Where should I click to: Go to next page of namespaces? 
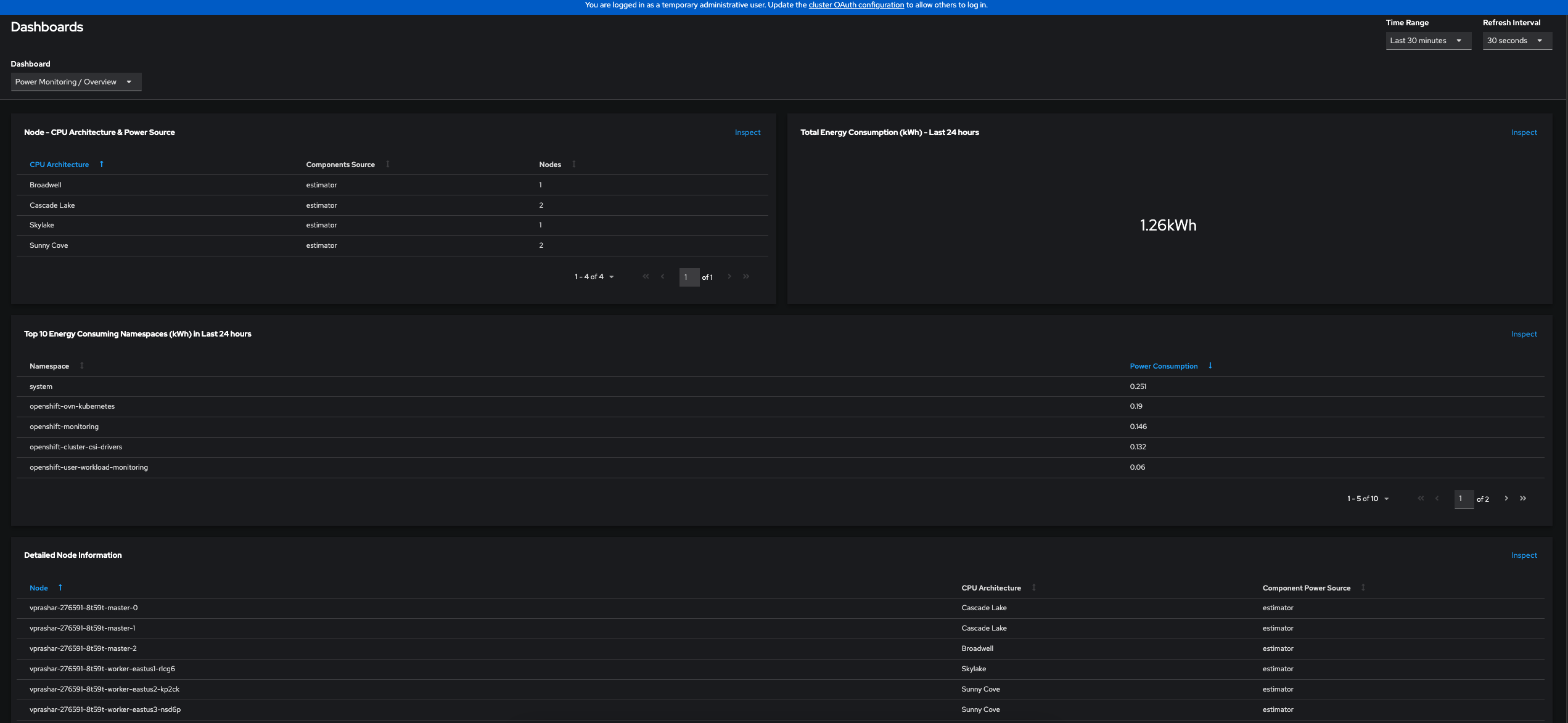point(1506,498)
